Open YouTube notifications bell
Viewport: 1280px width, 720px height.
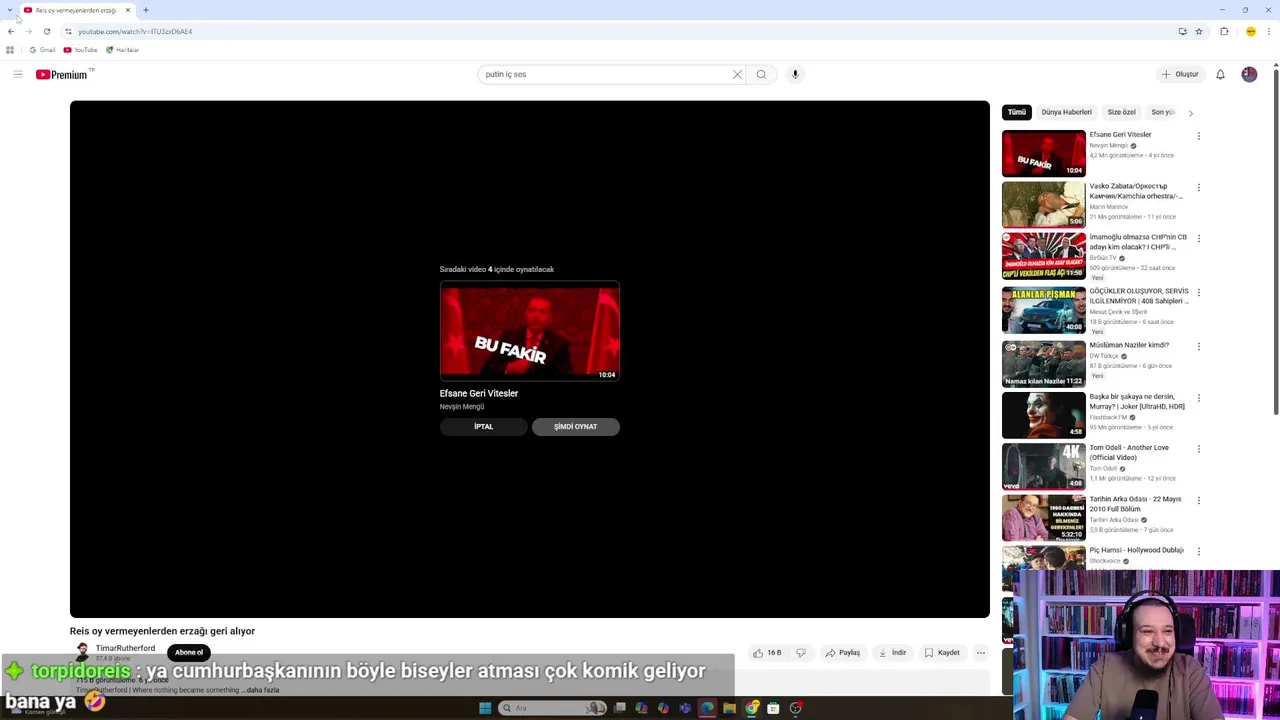(1220, 74)
